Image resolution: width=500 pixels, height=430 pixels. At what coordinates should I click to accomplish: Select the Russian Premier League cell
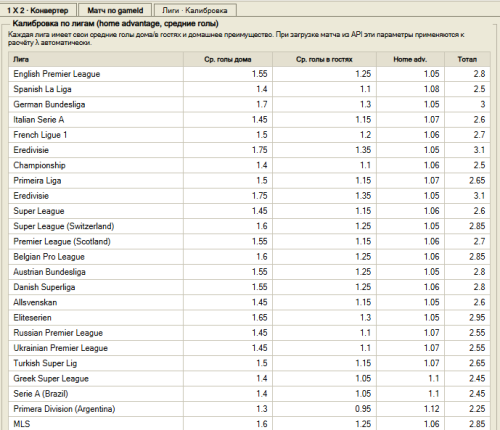[96, 333]
